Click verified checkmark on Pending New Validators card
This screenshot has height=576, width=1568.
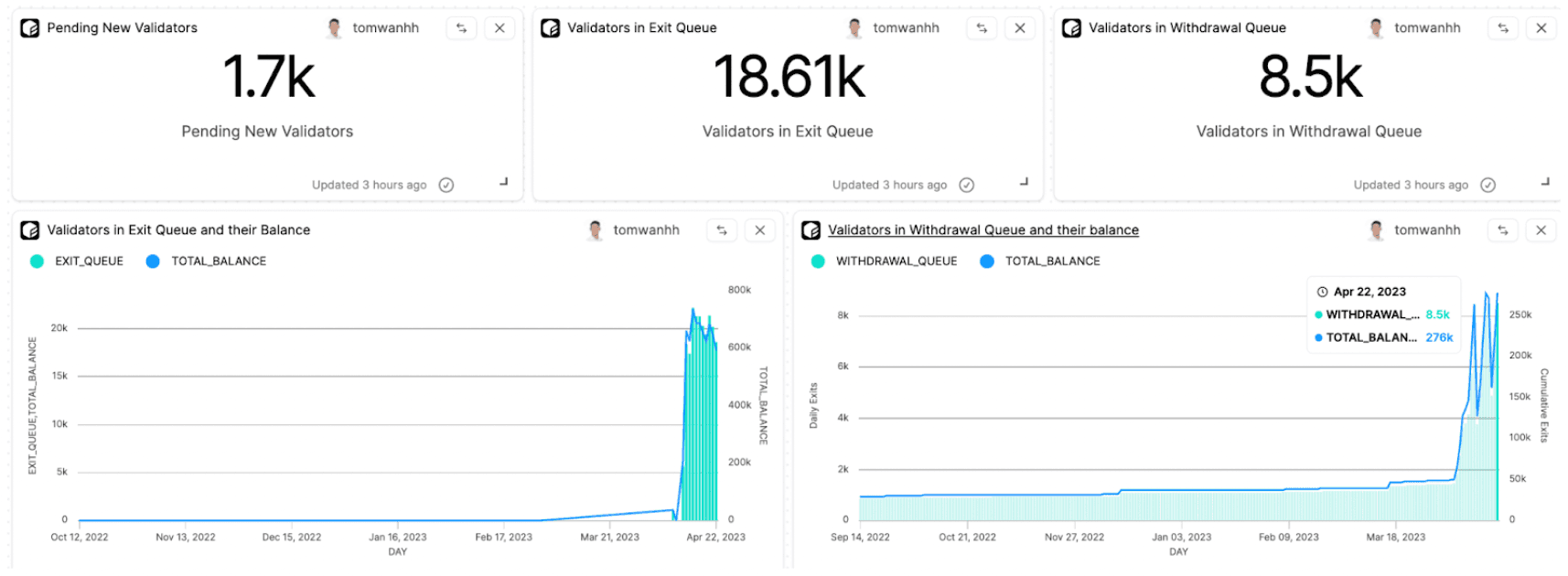point(446,185)
